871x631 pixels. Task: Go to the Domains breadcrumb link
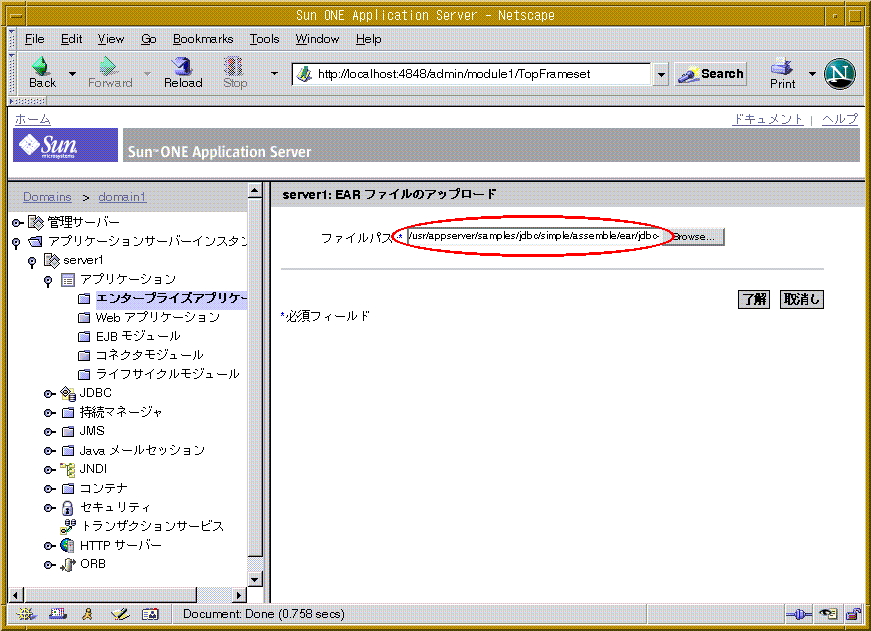pyautogui.click(x=47, y=197)
